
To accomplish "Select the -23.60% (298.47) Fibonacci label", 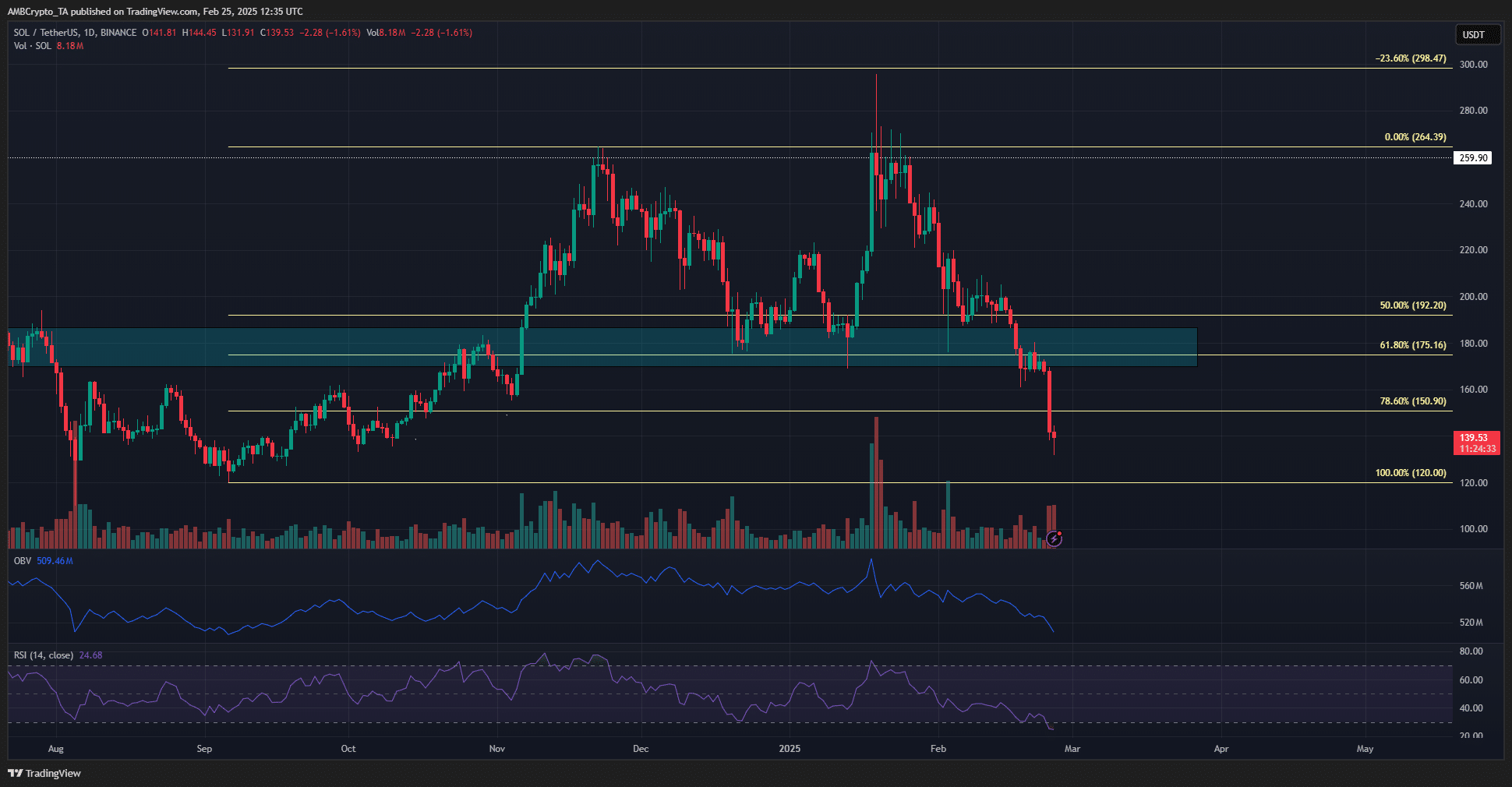I will (1411, 58).
